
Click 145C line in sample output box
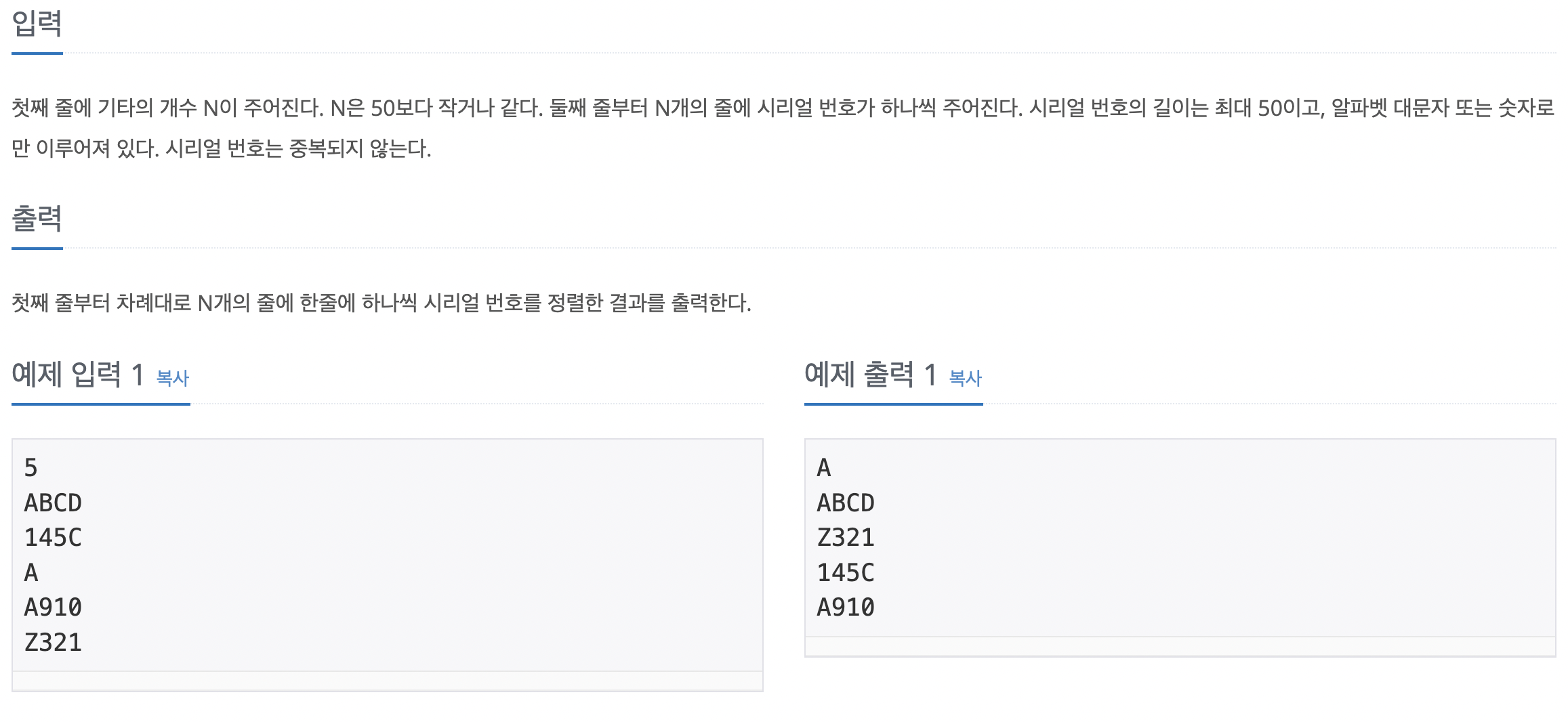point(846,573)
